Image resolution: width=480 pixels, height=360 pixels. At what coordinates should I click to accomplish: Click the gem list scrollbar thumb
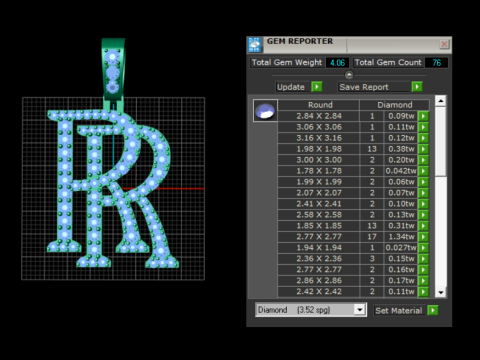441,141
